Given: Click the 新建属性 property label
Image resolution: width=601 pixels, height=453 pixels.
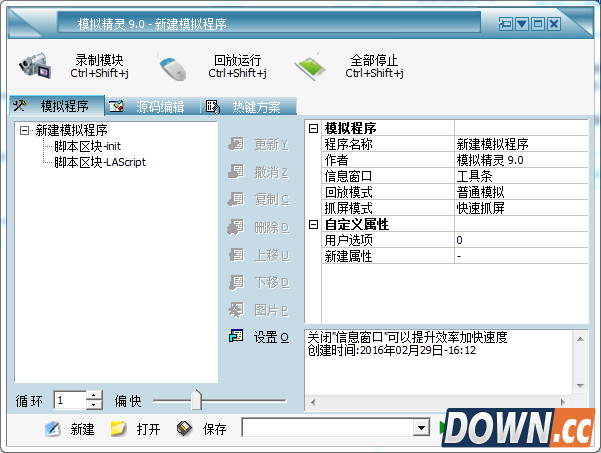Looking at the screenshot, I should [x=348, y=256].
